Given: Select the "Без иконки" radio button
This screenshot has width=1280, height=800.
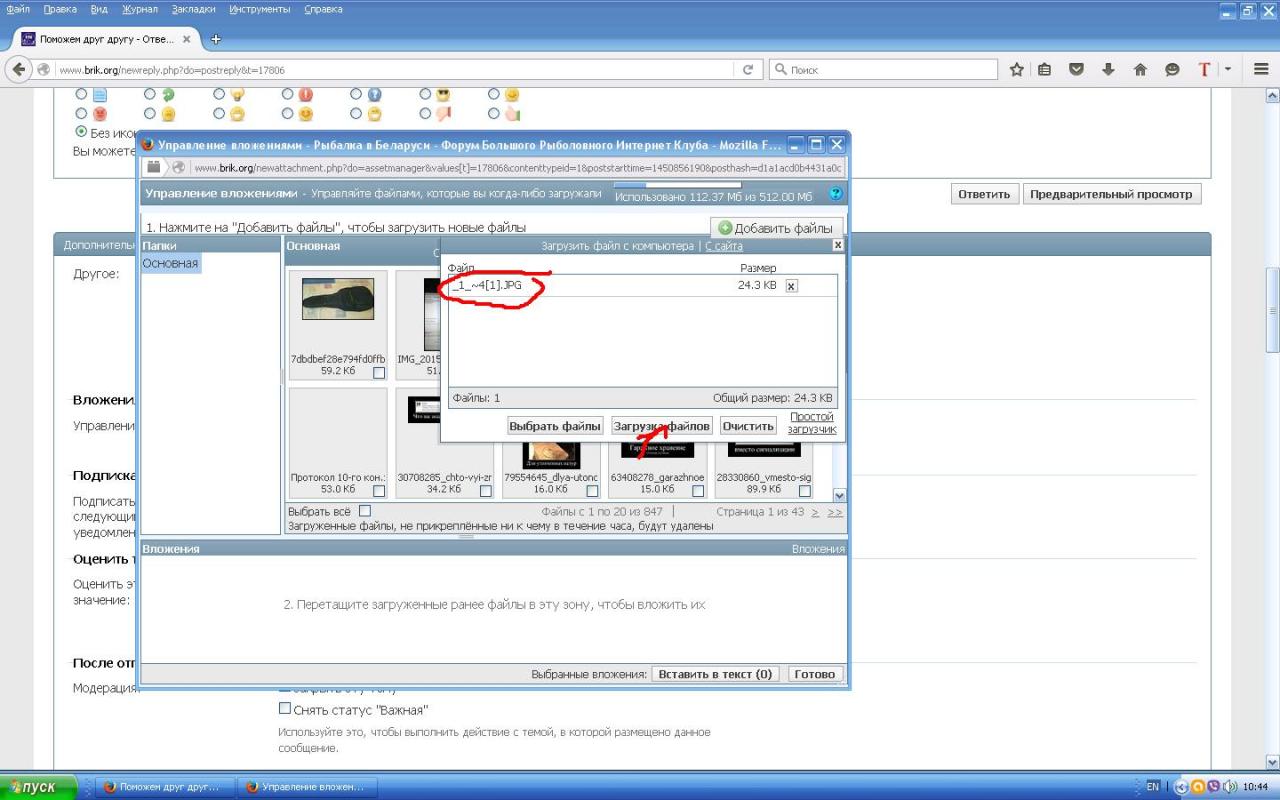Looking at the screenshot, I should (81, 132).
